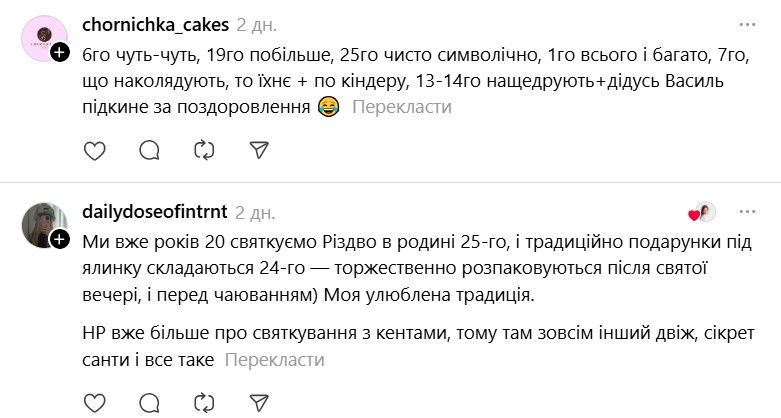View who liked via heart avatar badge
Viewport: 781px width, 418px height.
click(x=702, y=212)
